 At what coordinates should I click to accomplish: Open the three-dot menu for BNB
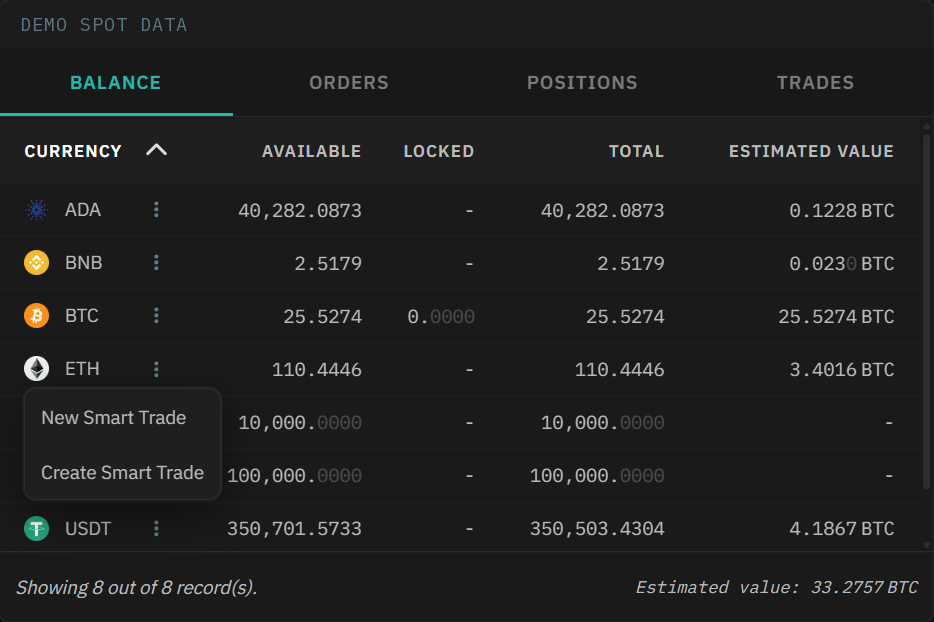156,263
